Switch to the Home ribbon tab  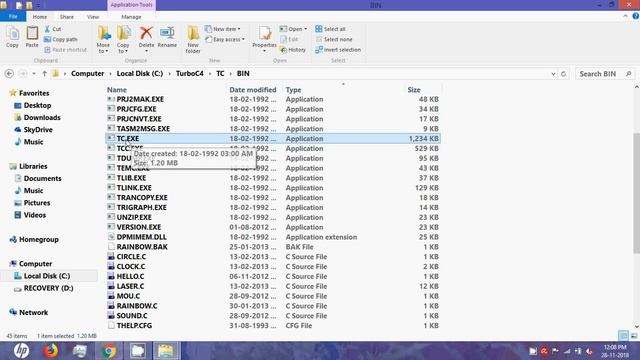point(40,17)
